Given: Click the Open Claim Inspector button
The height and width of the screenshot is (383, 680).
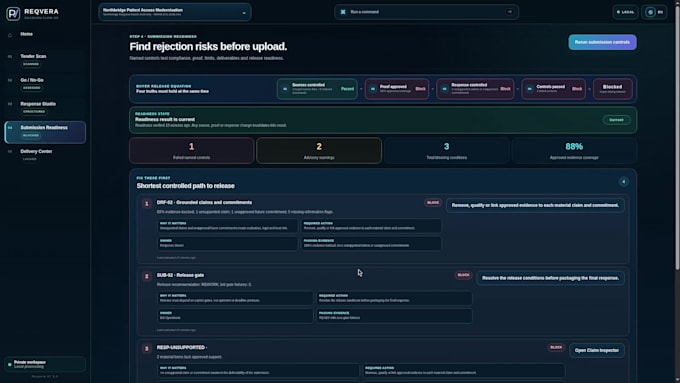Looking at the screenshot, I should (597, 350).
